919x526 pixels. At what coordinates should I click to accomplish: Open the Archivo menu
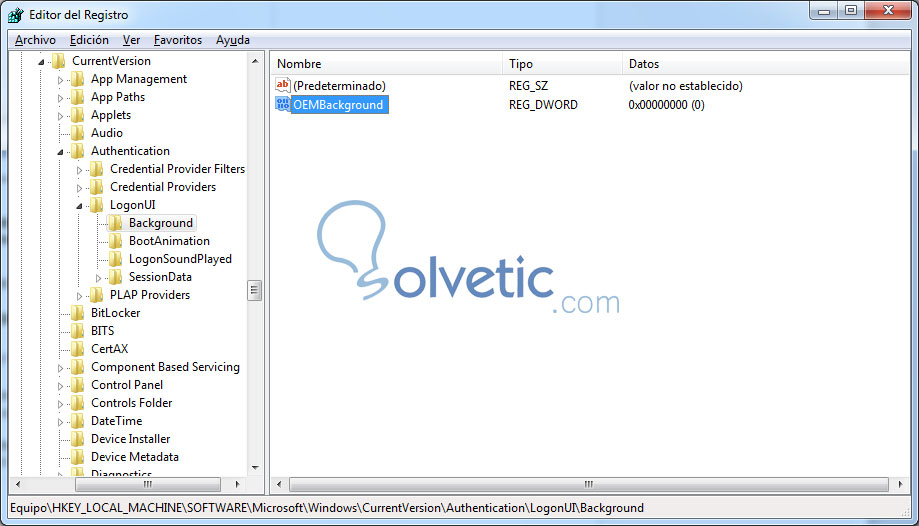click(x=35, y=40)
